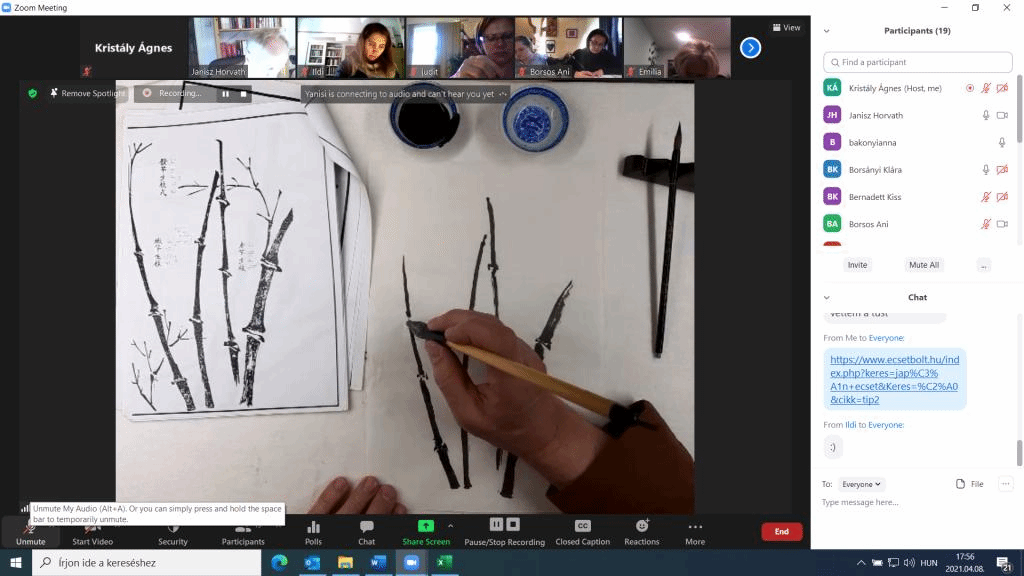Viewport: 1024px width, 576px height.
Task: Stop recording from the bottom toolbar
Action: tap(513, 524)
